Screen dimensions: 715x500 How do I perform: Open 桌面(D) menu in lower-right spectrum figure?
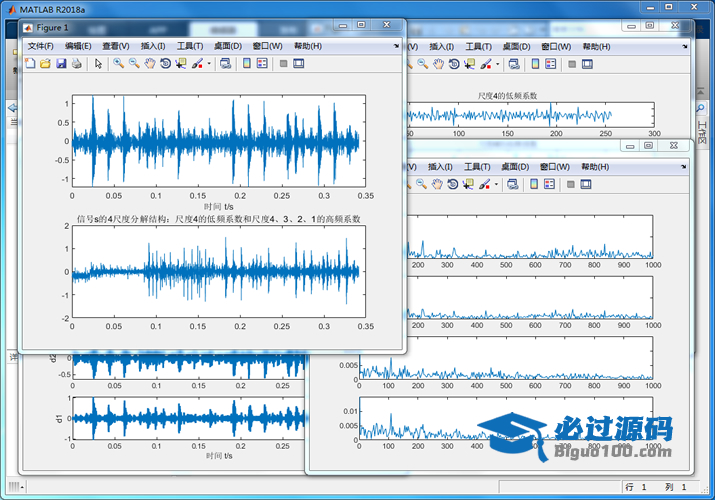pyautogui.click(x=515, y=167)
